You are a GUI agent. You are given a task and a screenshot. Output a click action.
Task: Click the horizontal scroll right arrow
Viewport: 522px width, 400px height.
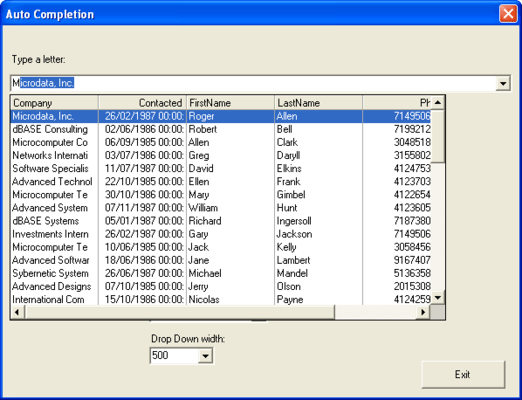click(423, 312)
